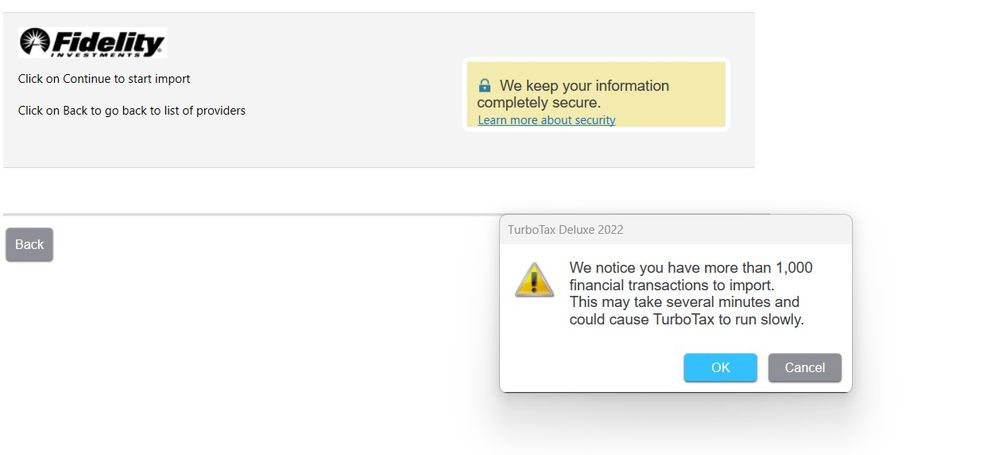Click the yellow warning triangle icon
999x455 pixels.
[x=534, y=280]
